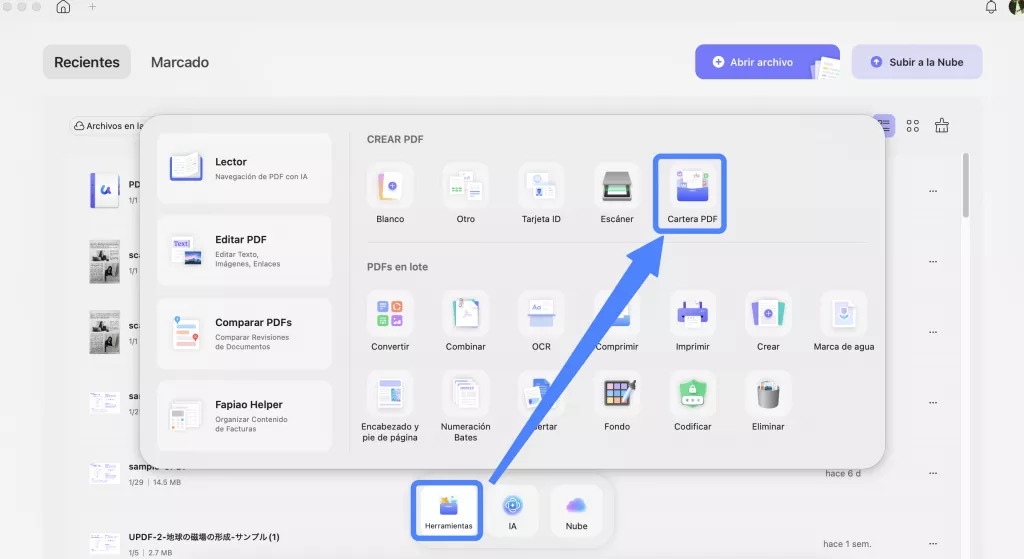Open more options for hace 6 d row
The image size is (1024, 559).
tap(933, 473)
